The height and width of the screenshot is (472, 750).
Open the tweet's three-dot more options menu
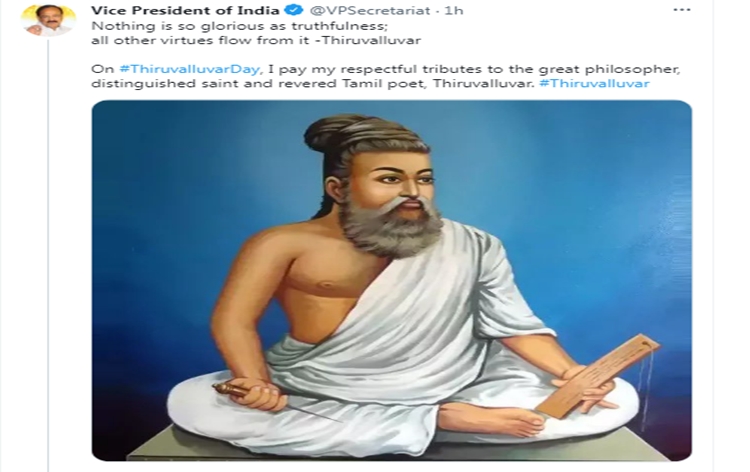682,10
